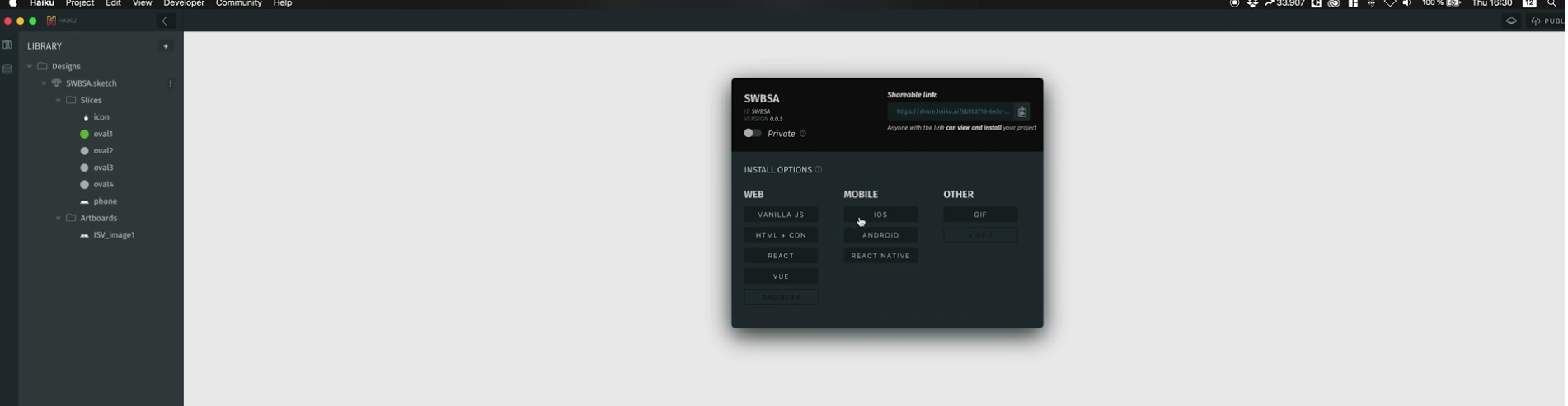This screenshot has height=406, width=1568.
Task: Click the Slices folder label
Action: pos(92,100)
